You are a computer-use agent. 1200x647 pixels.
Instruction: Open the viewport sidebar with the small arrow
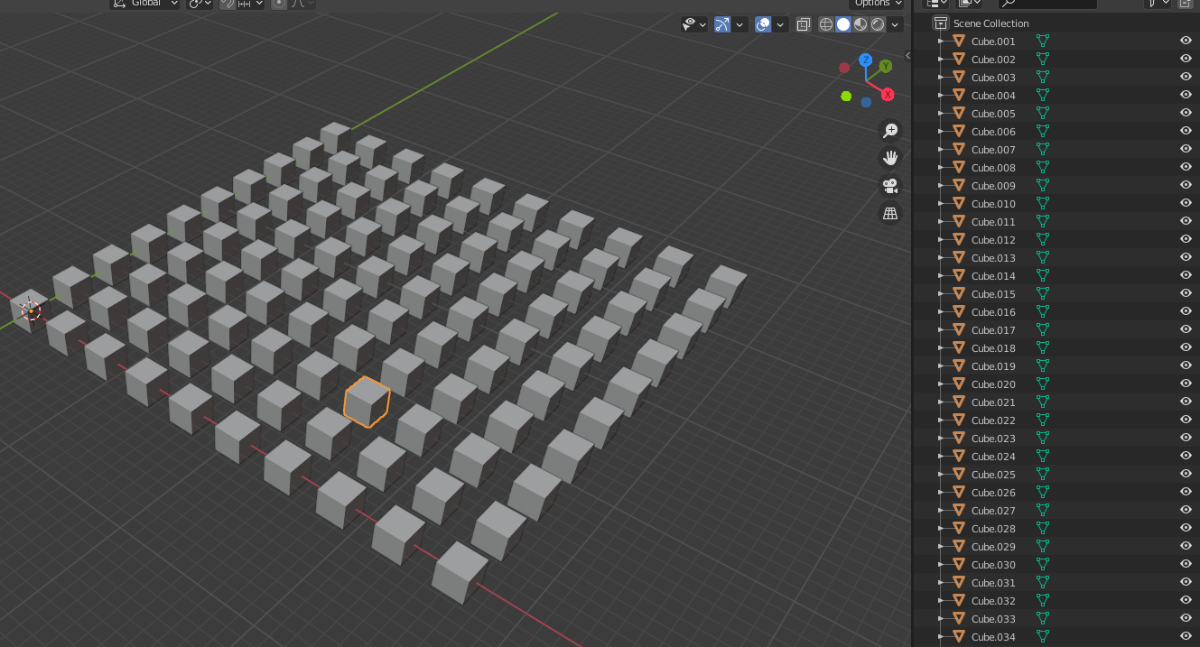click(x=909, y=54)
